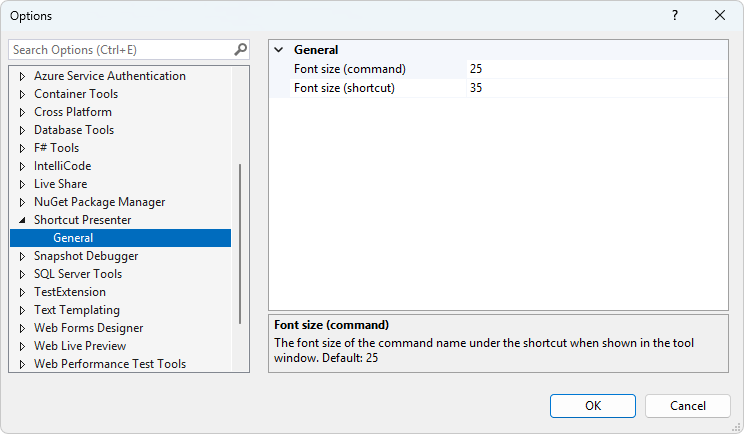Expand the Azure Service Authentication node
Viewport: 744px width, 434px height.
coord(22,76)
